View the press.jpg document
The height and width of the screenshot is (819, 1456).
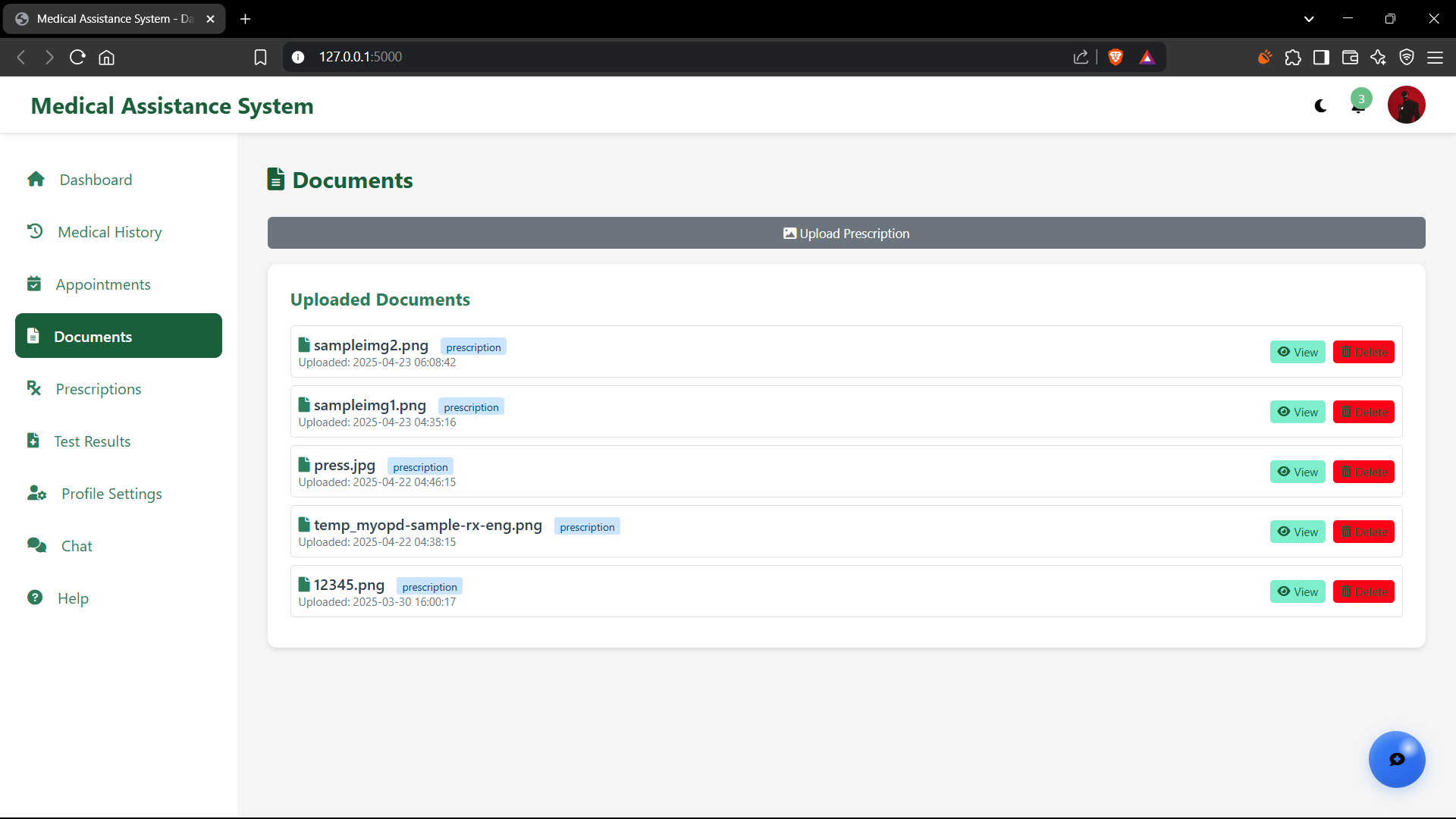click(x=1298, y=472)
